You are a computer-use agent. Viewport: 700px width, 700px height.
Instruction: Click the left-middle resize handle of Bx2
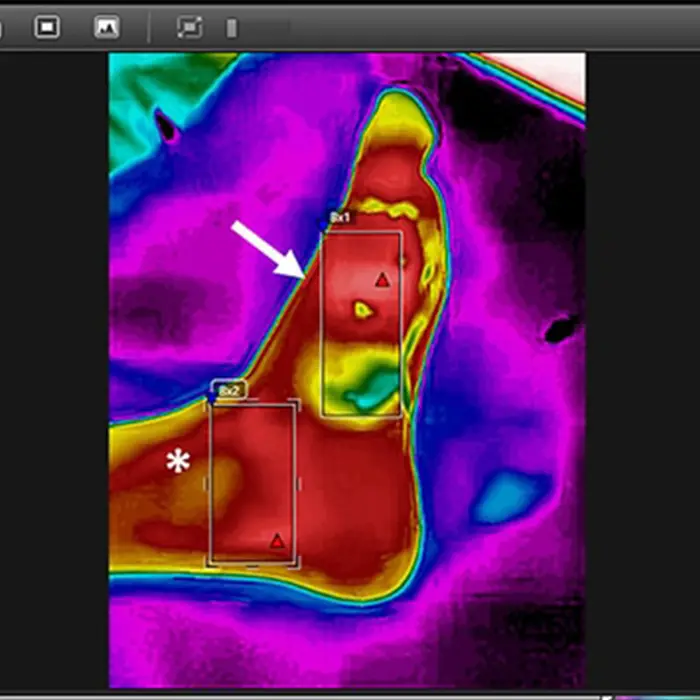click(x=208, y=484)
